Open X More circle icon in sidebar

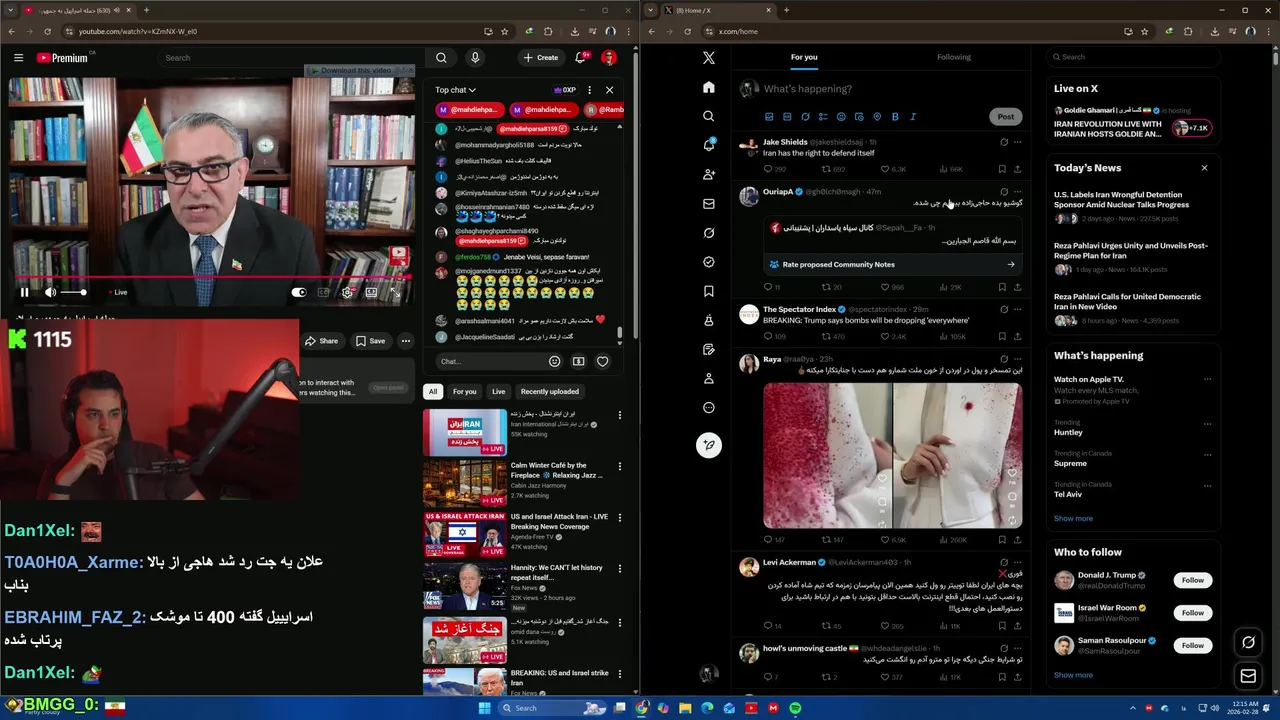(709, 407)
